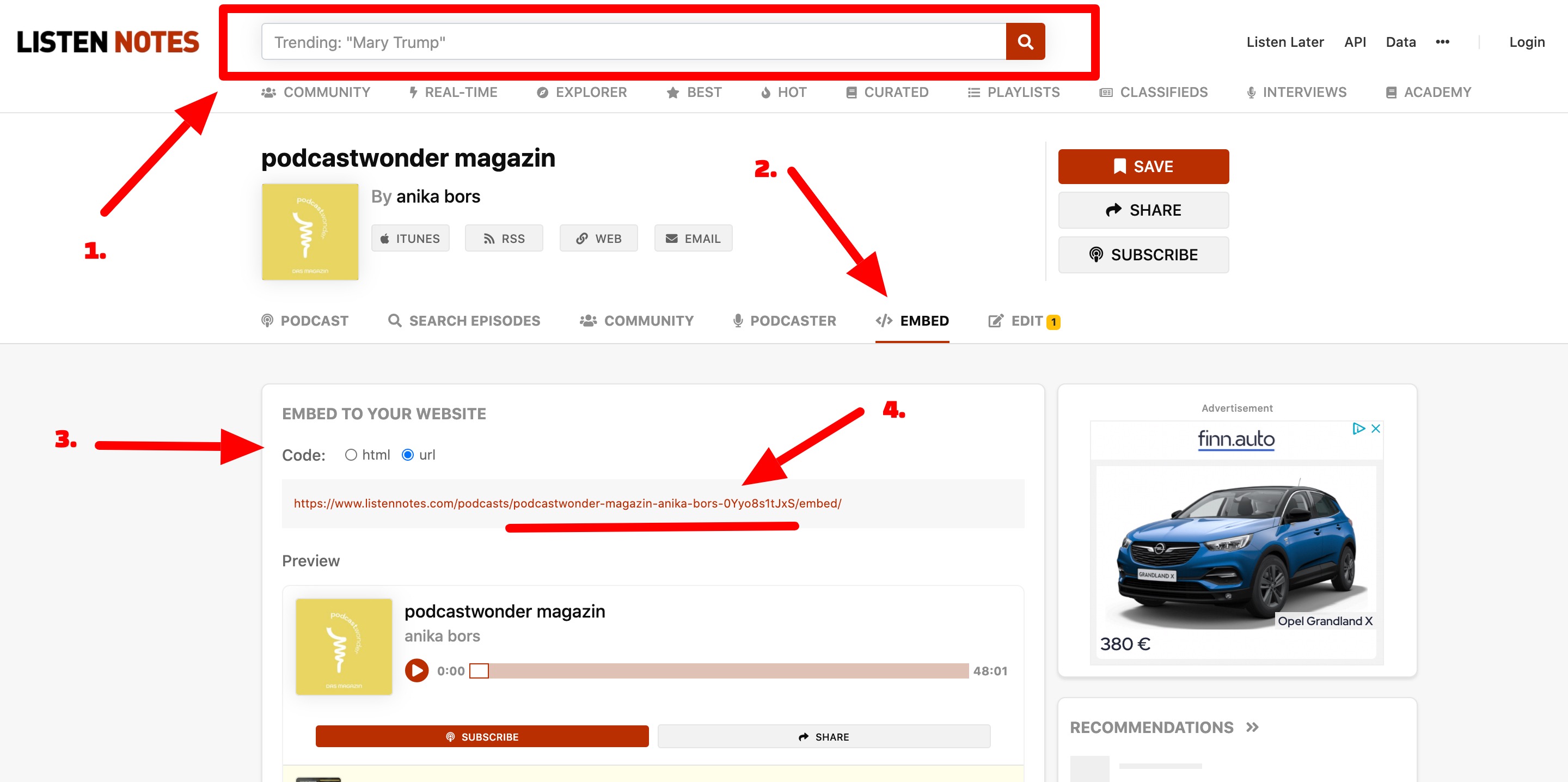Click the audio progress bar
This screenshot has height=782, width=1568.
pos(719,670)
